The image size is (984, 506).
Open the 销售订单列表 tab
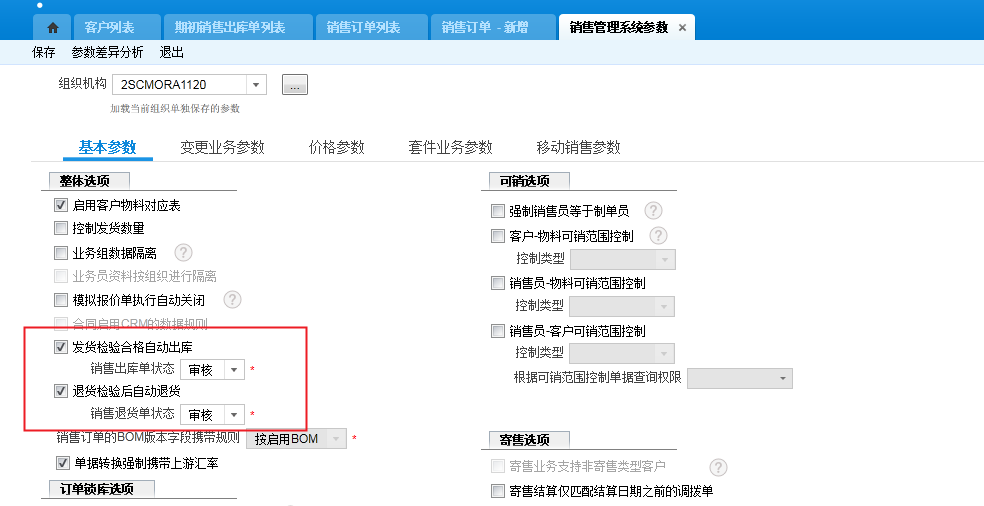[x=363, y=28]
